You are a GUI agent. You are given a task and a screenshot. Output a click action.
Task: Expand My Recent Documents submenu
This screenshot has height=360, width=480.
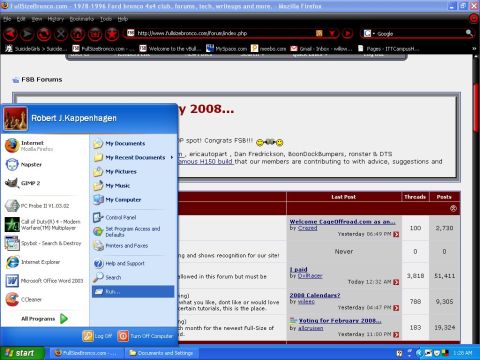pos(133,157)
